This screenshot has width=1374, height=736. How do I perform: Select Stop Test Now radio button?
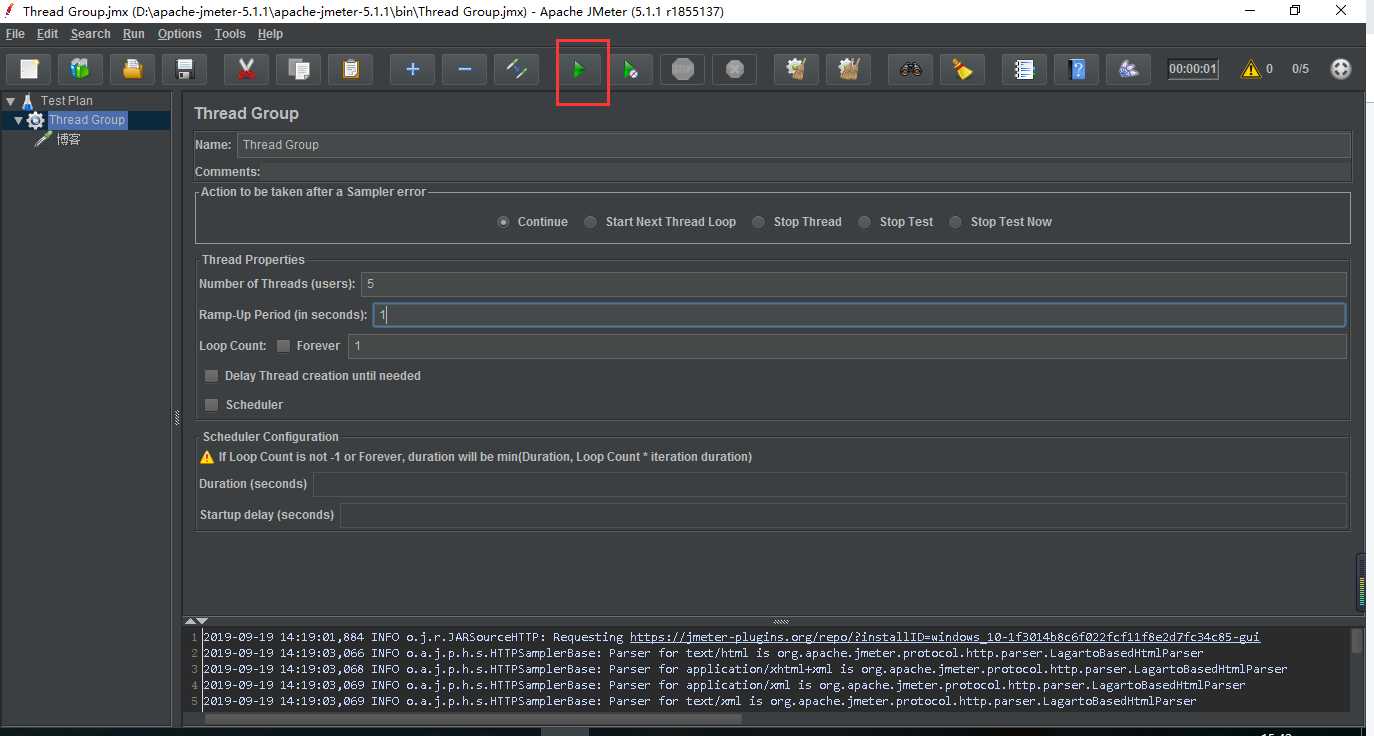tap(956, 222)
